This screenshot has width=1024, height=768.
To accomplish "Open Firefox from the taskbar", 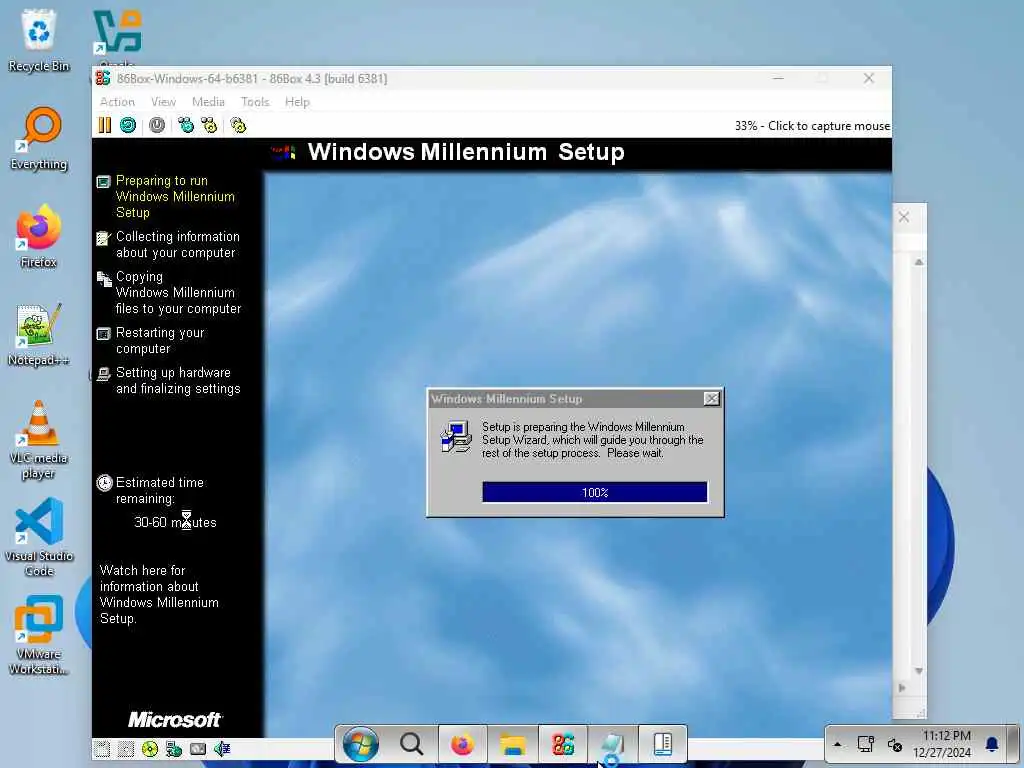I will tap(462, 744).
